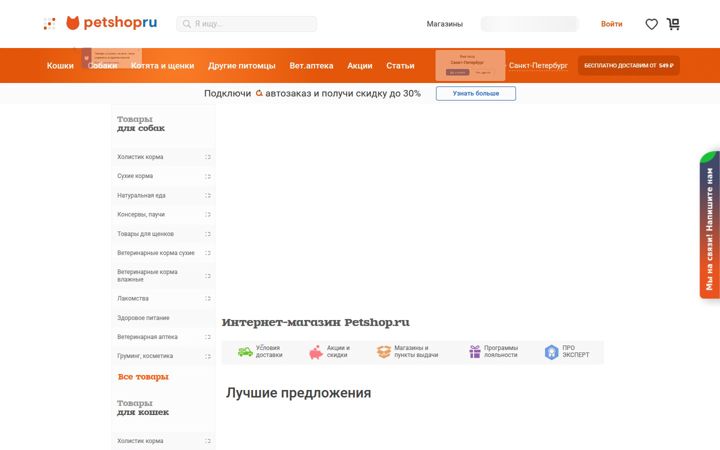This screenshot has height=450, width=720.
Task: Open the shopping cart icon
Action: click(x=673, y=24)
